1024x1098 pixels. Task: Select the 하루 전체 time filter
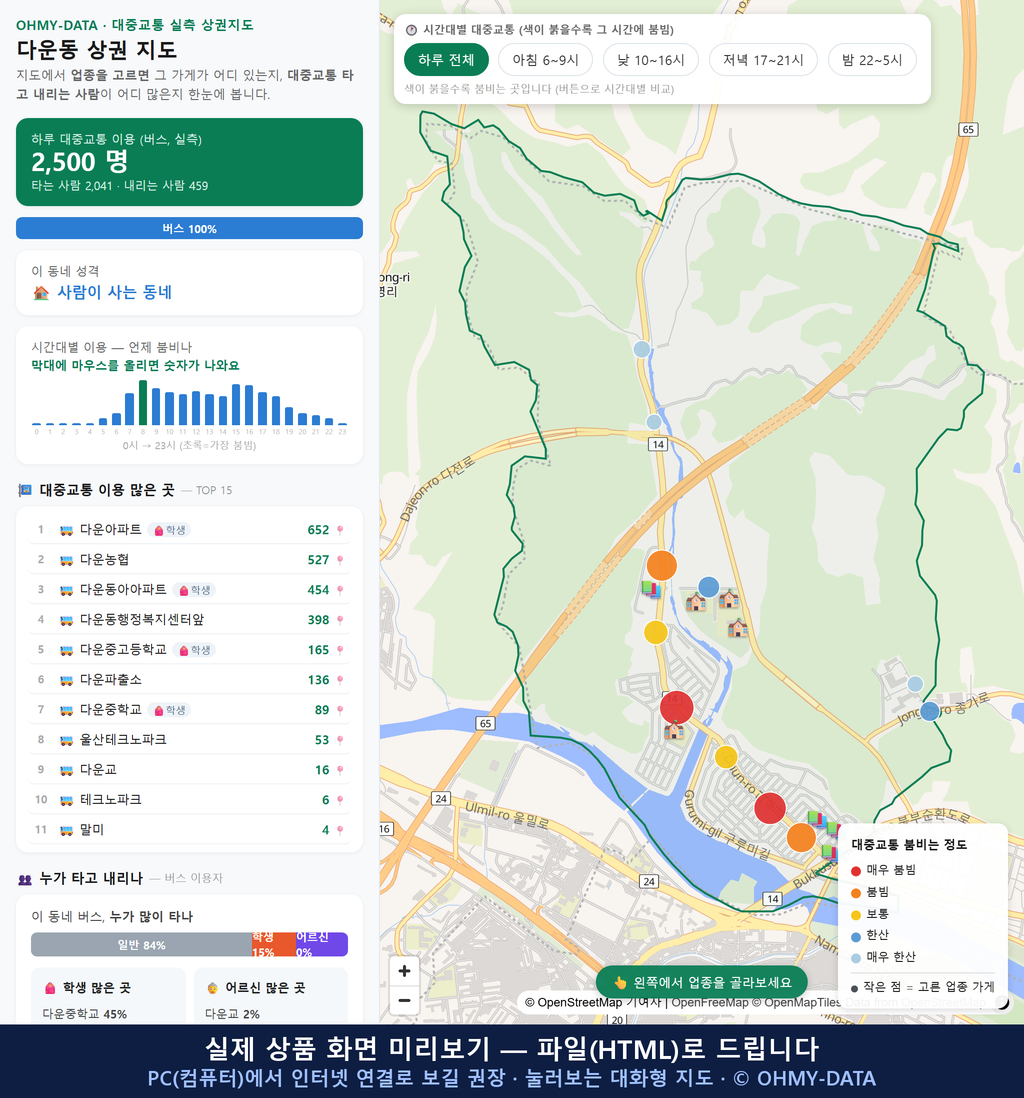pos(446,60)
